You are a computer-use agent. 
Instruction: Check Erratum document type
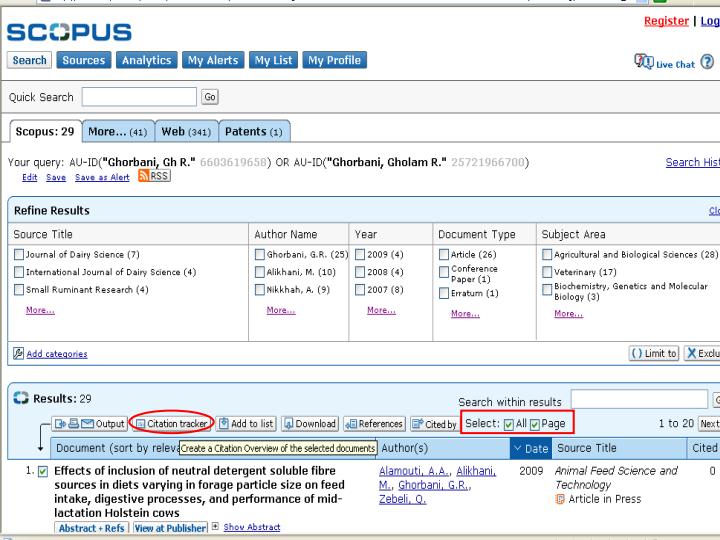click(444, 293)
